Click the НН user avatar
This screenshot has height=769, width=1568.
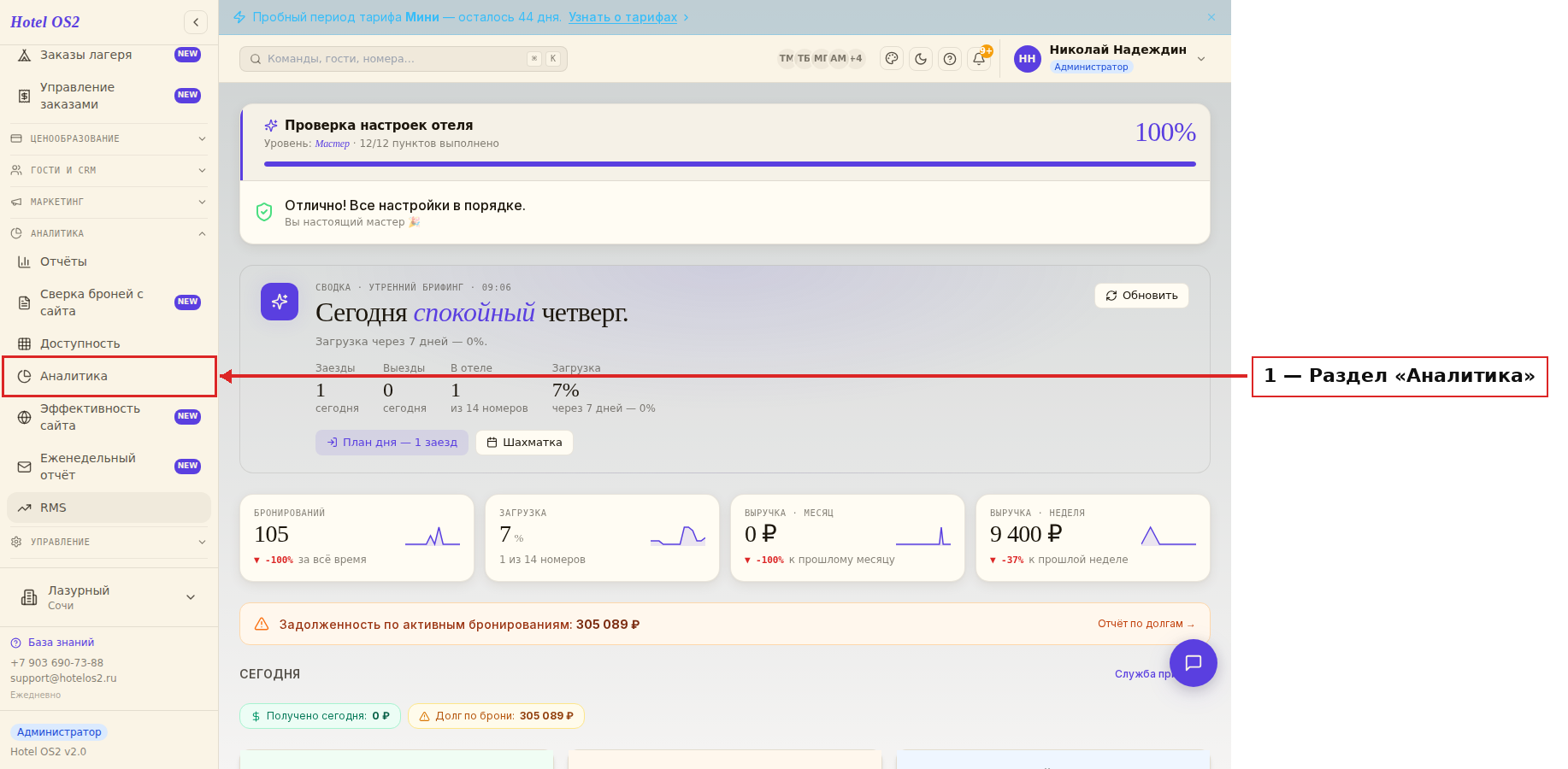tap(1028, 59)
